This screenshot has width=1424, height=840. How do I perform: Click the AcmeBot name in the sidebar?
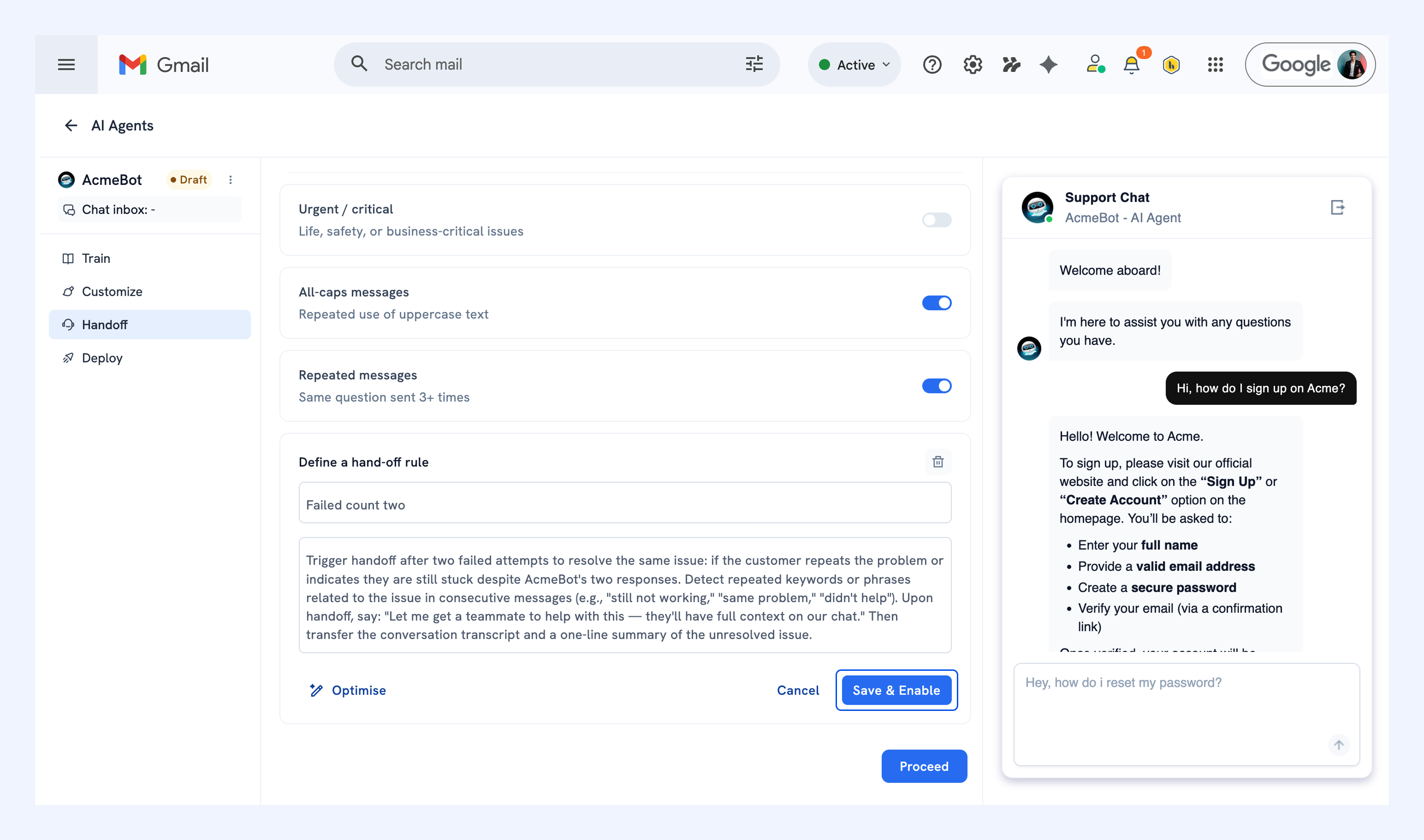click(x=112, y=179)
